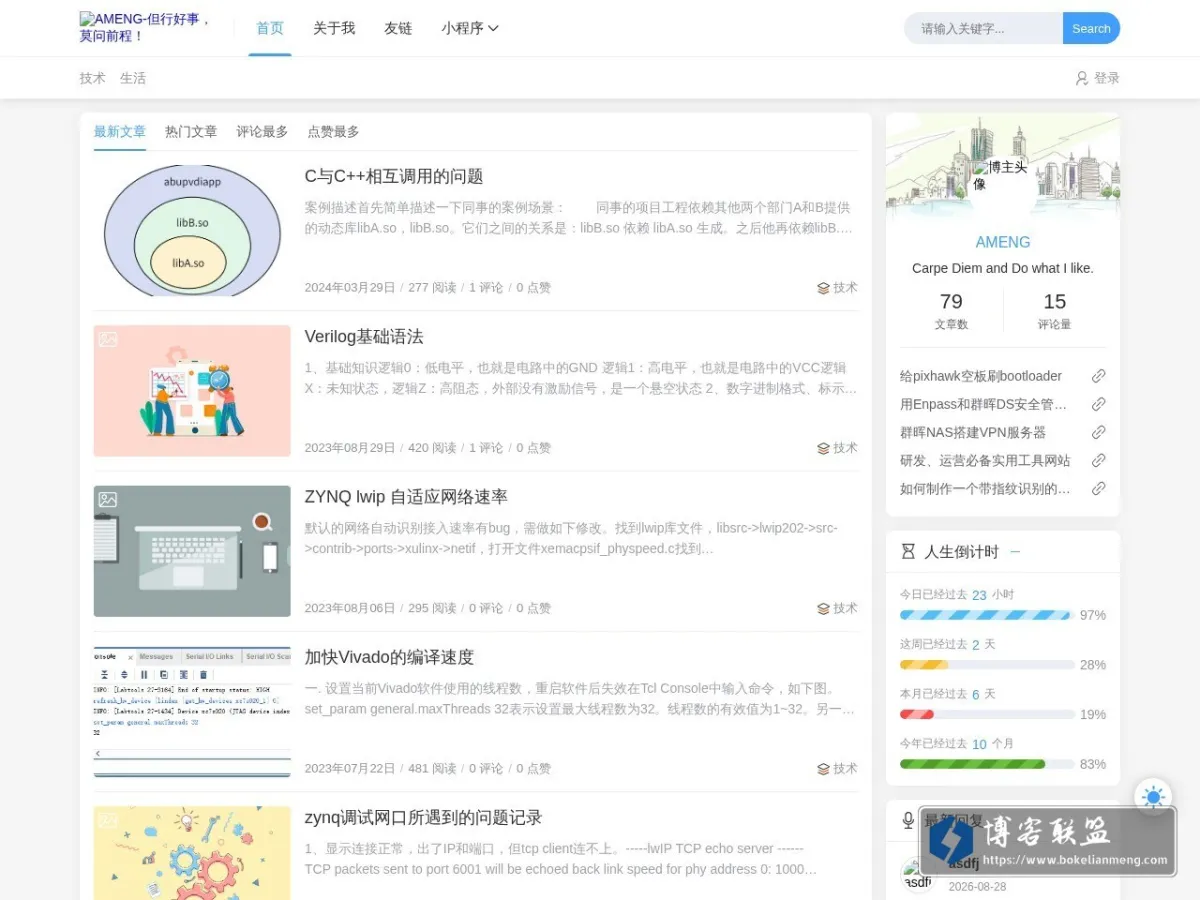Collapse 人生倒计时 panel with minus icon

click(1015, 551)
